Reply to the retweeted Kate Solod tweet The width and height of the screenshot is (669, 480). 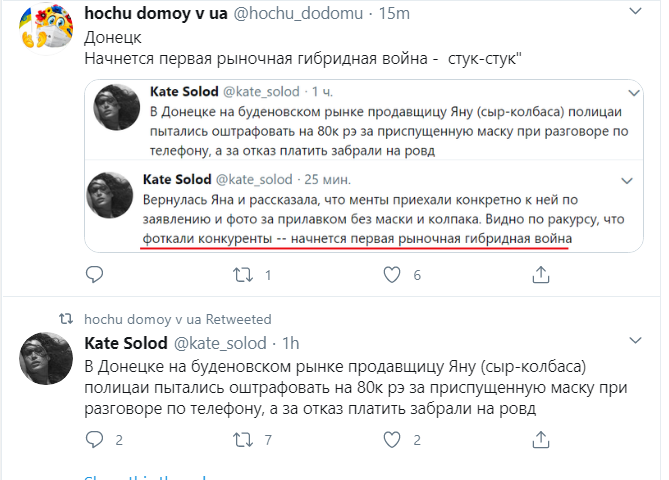point(95,439)
